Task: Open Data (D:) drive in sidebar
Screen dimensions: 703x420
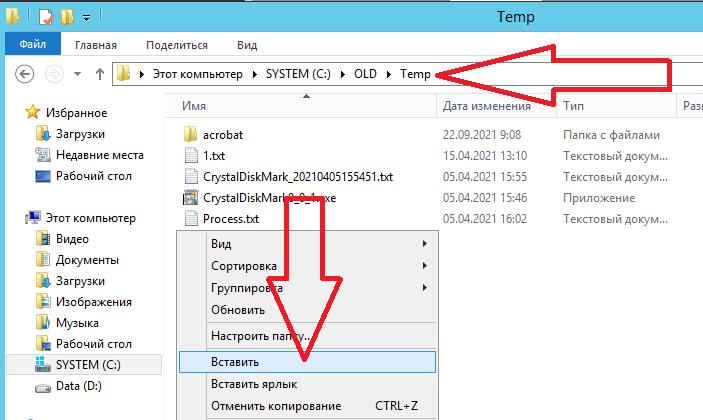Action: [78, 386]
